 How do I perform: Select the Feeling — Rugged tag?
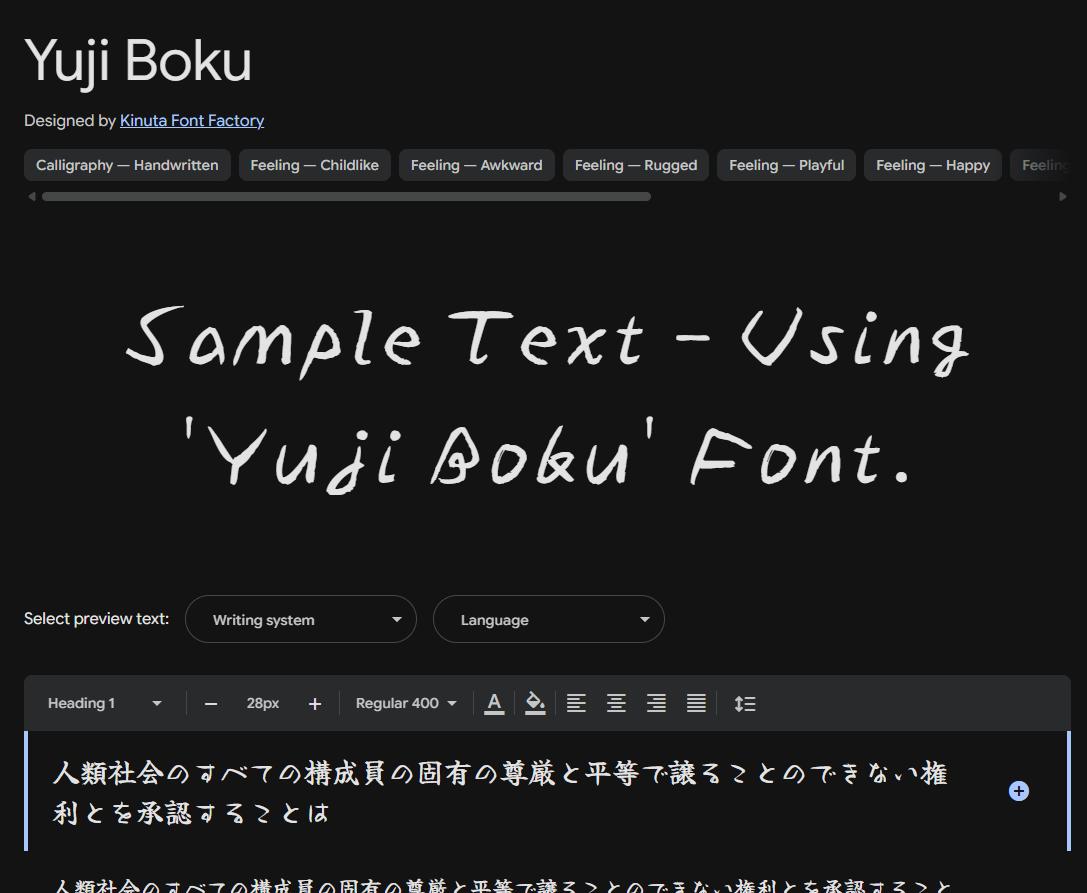click(x=636, y=165)
